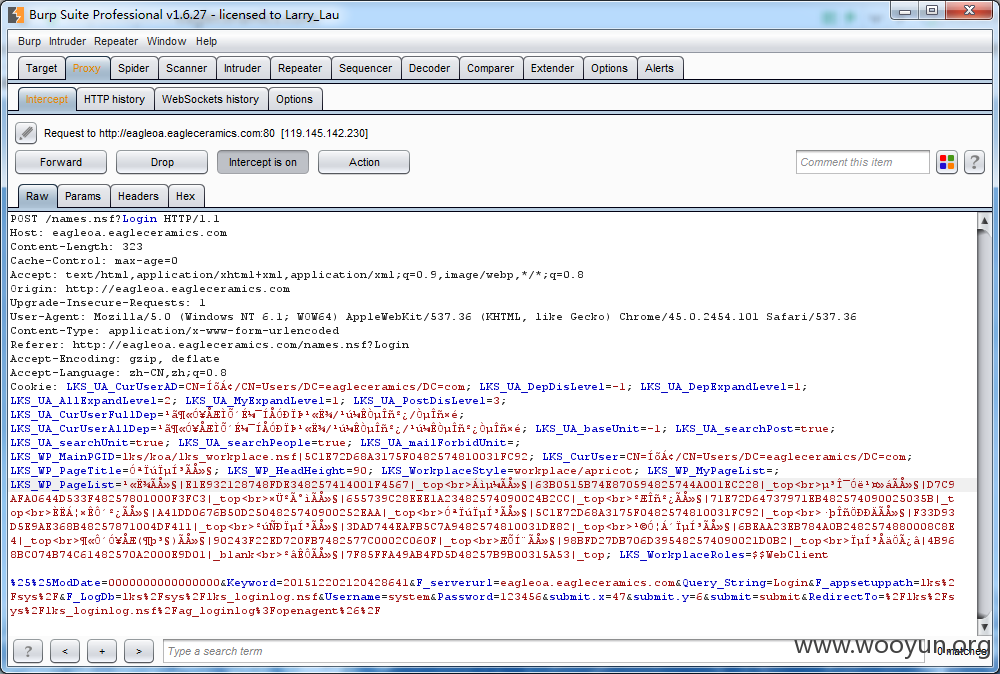Click the Upgrade-Insecure-Requests: 1 line
This screenshot has height=674, width=1000.
click(108, 303)
